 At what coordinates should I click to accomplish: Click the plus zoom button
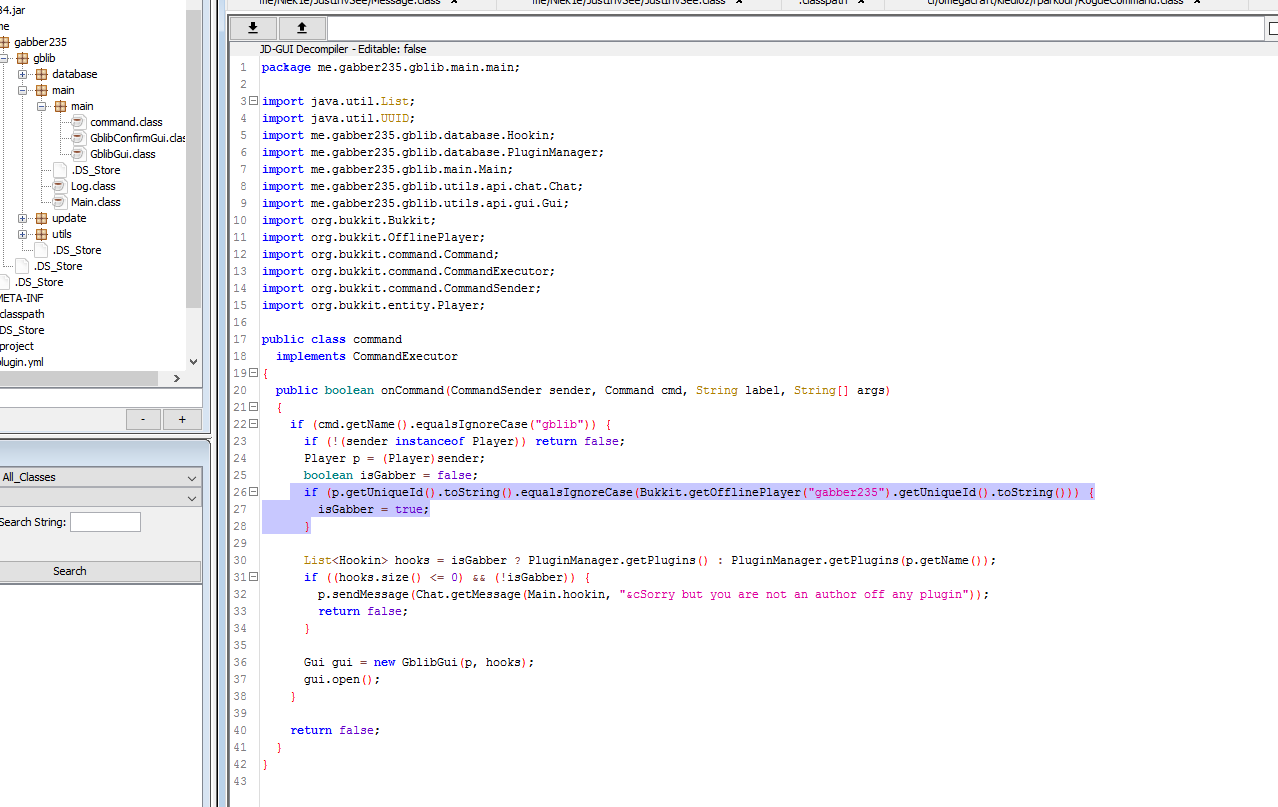pyautogui.click(x=181, y=419)
